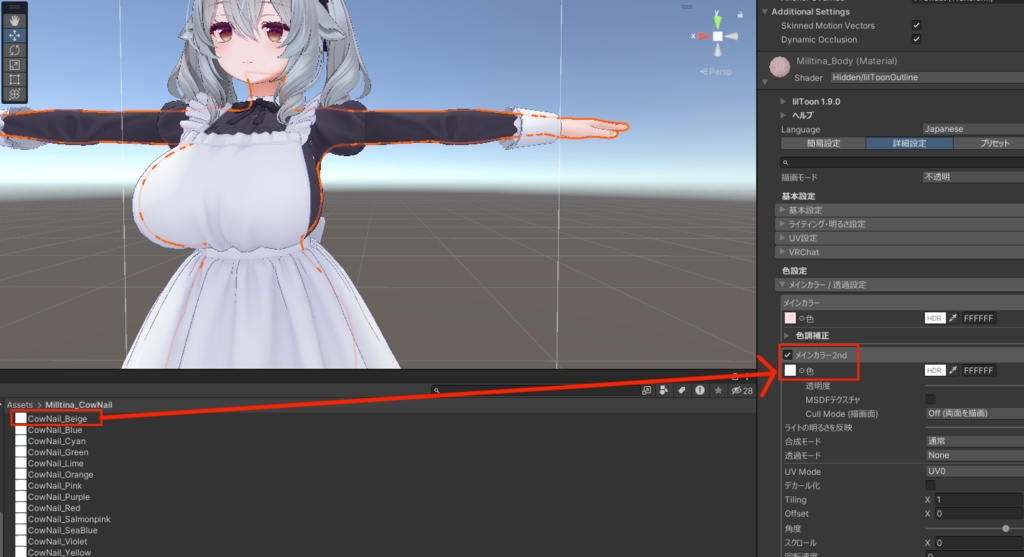Click the CowNail_Pink material icon
Viewport: 1024px width, 557px height.
(x=21, y=485)
